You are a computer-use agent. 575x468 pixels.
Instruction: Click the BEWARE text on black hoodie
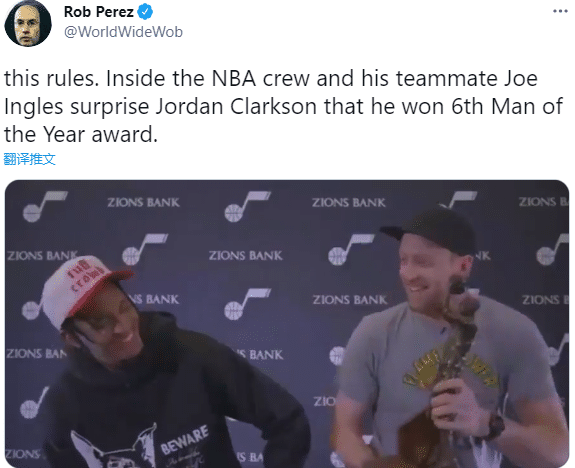[x=184, y=439]
